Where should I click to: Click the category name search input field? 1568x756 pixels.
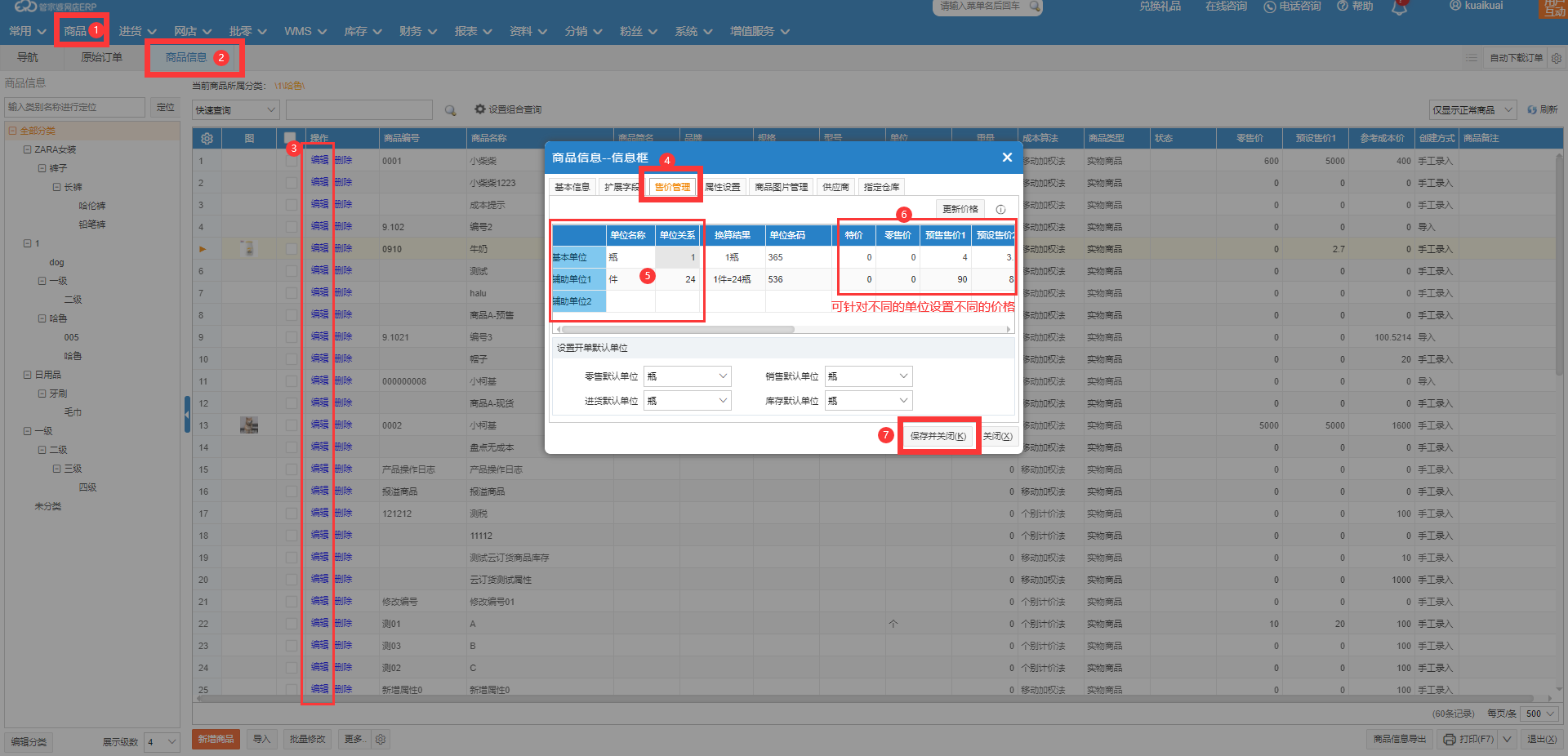[x=74, y=107]
